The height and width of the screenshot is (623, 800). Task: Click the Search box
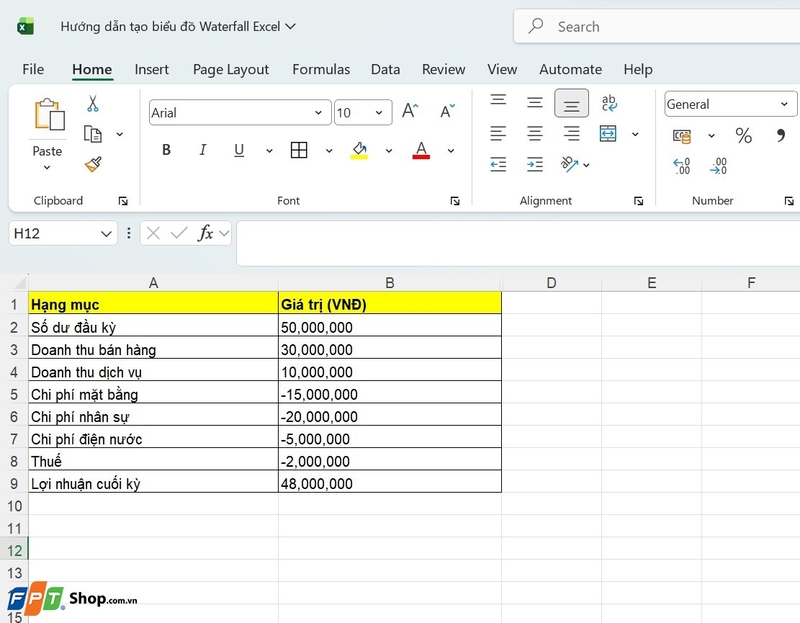658,26
